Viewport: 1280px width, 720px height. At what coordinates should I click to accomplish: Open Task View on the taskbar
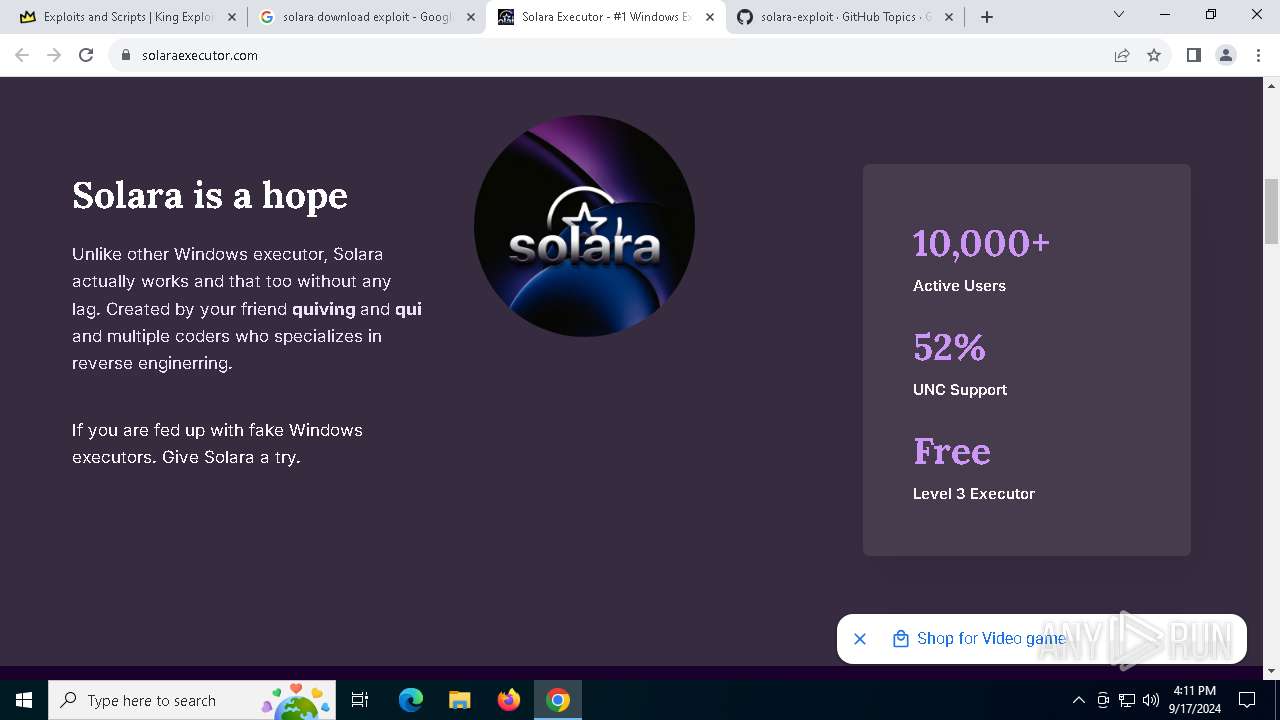pos(360,700)
